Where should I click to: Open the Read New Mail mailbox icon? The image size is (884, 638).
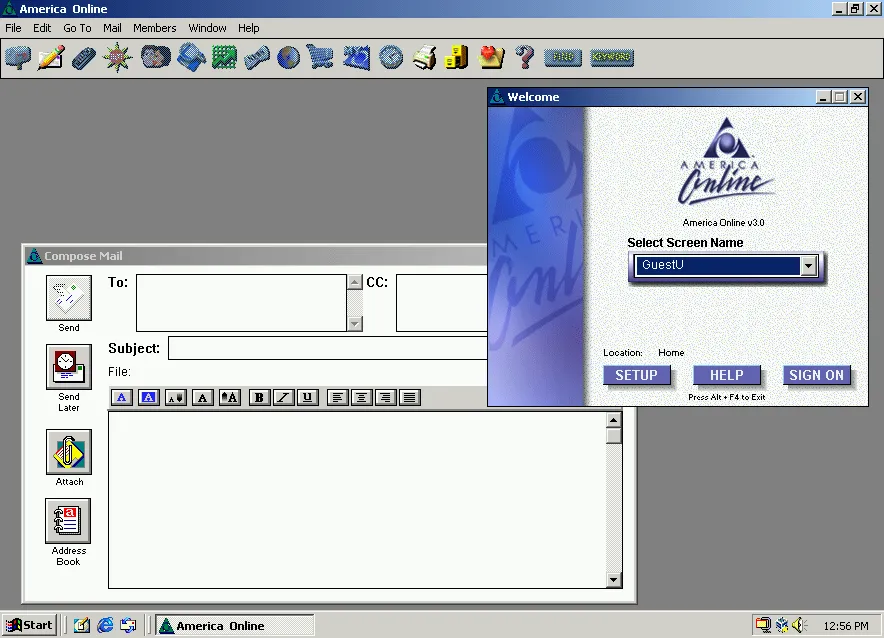17,57
